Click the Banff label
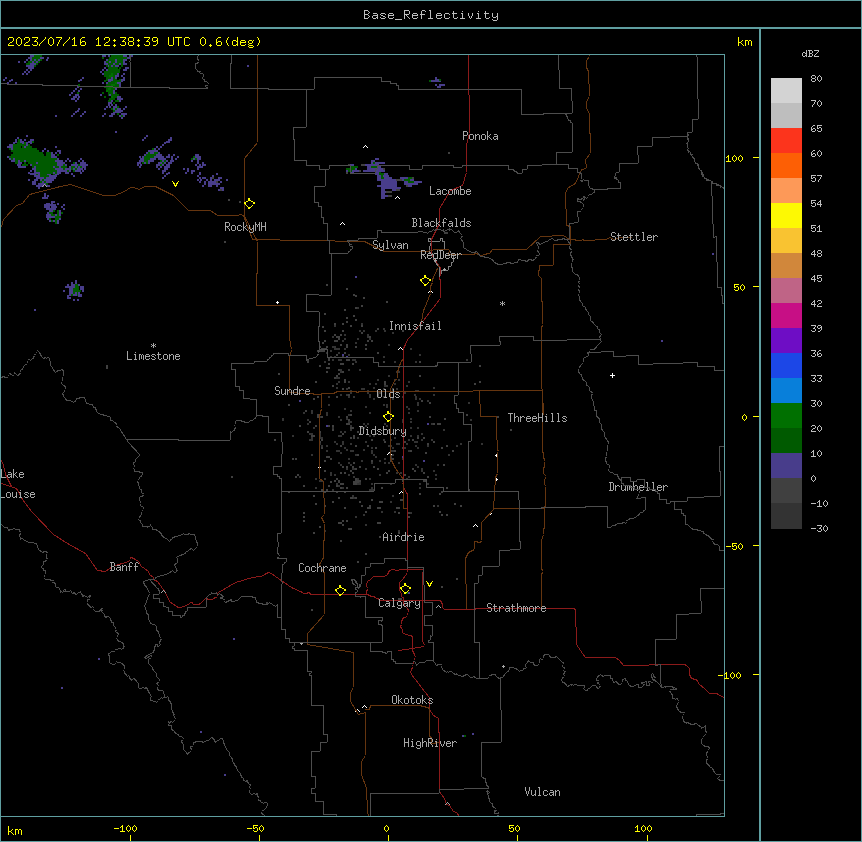 (x=124, y=567)
